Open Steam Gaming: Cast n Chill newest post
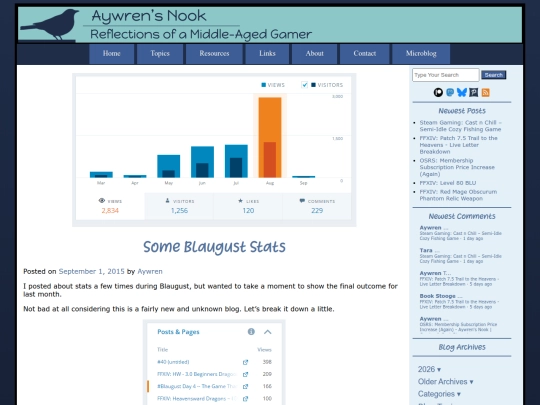The width and height of the screenshot is (540, 405). point(460,126)
